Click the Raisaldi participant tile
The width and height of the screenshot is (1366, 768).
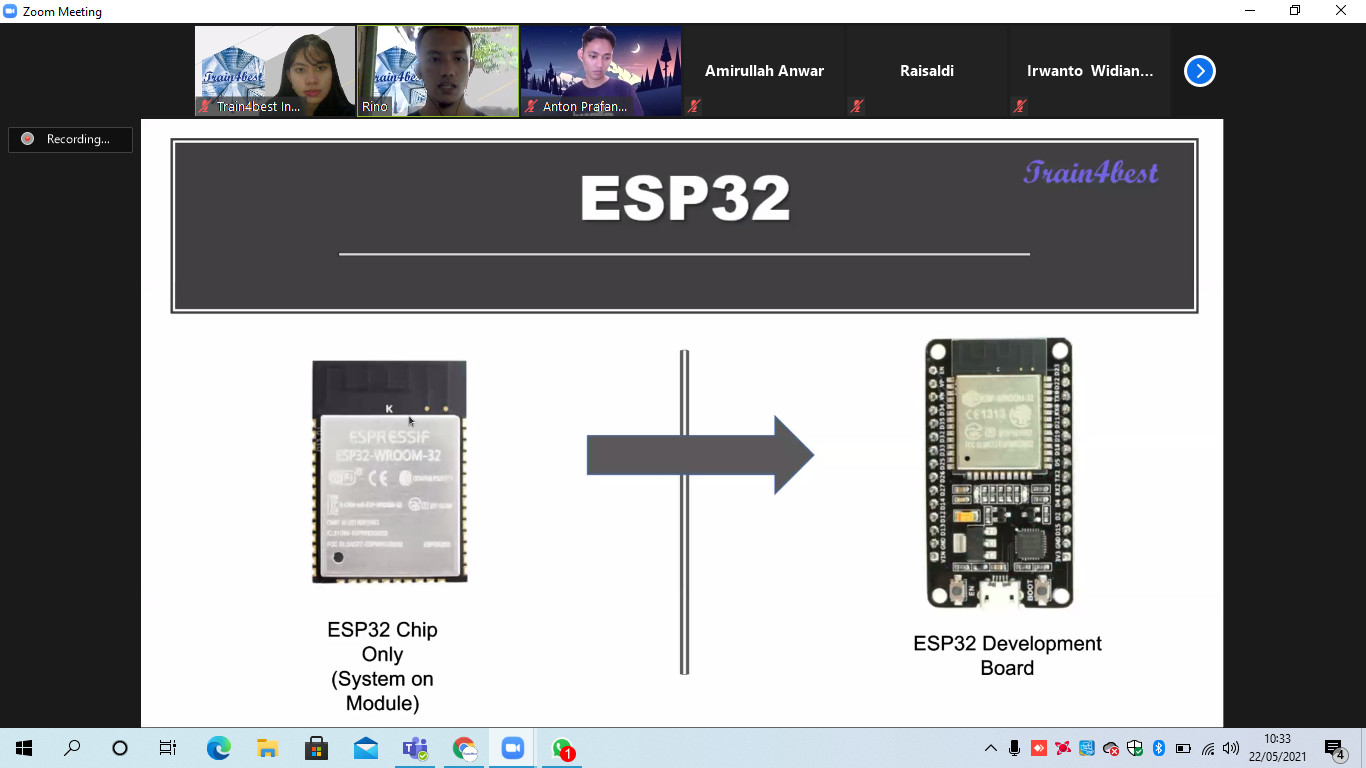coord(926,71)
